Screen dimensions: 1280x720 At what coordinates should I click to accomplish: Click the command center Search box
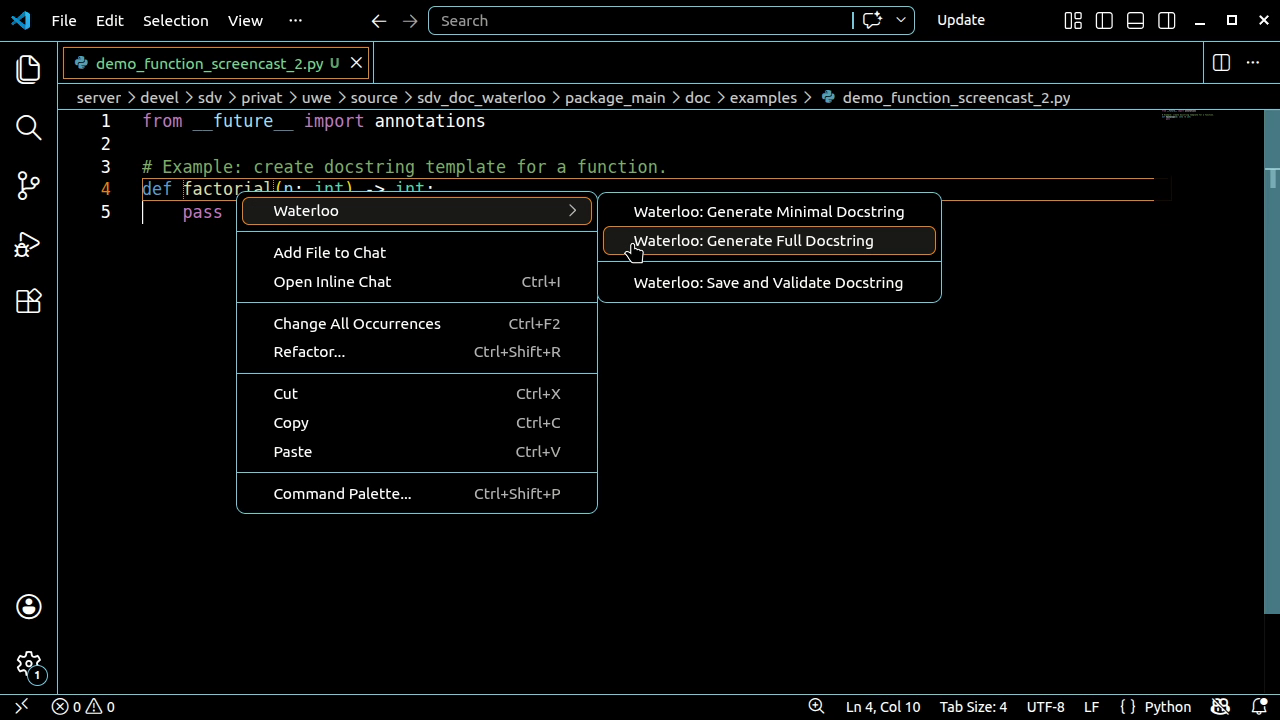[x=640, y=20]
